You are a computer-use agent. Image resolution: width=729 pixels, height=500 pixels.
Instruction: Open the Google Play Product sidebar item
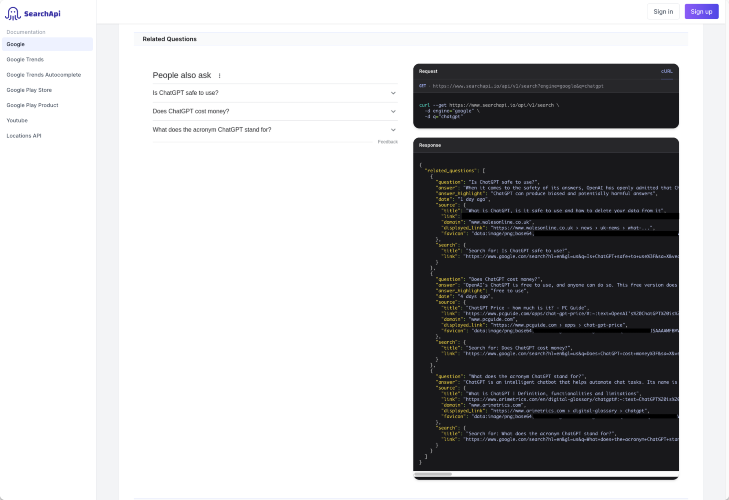(33, 105)
